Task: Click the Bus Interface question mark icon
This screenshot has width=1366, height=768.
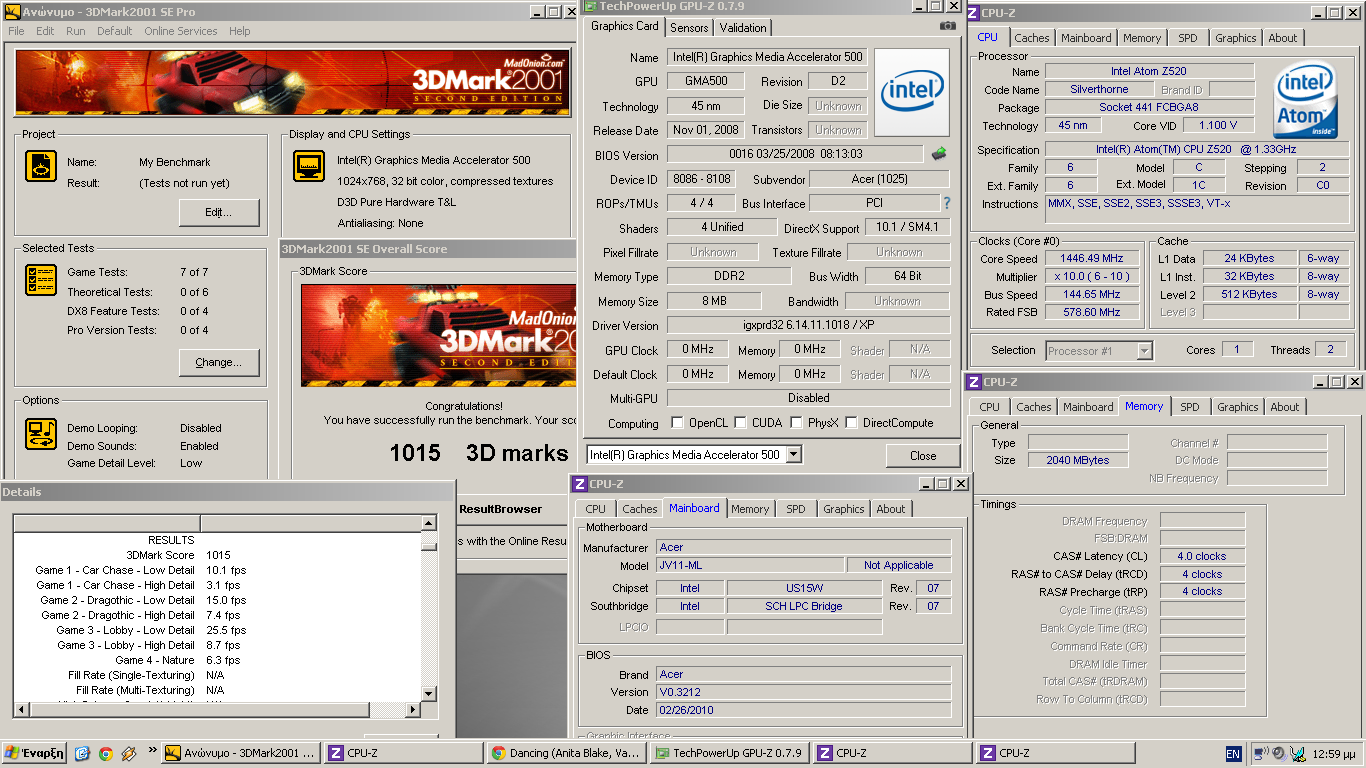Action: (x=946, y=203)
